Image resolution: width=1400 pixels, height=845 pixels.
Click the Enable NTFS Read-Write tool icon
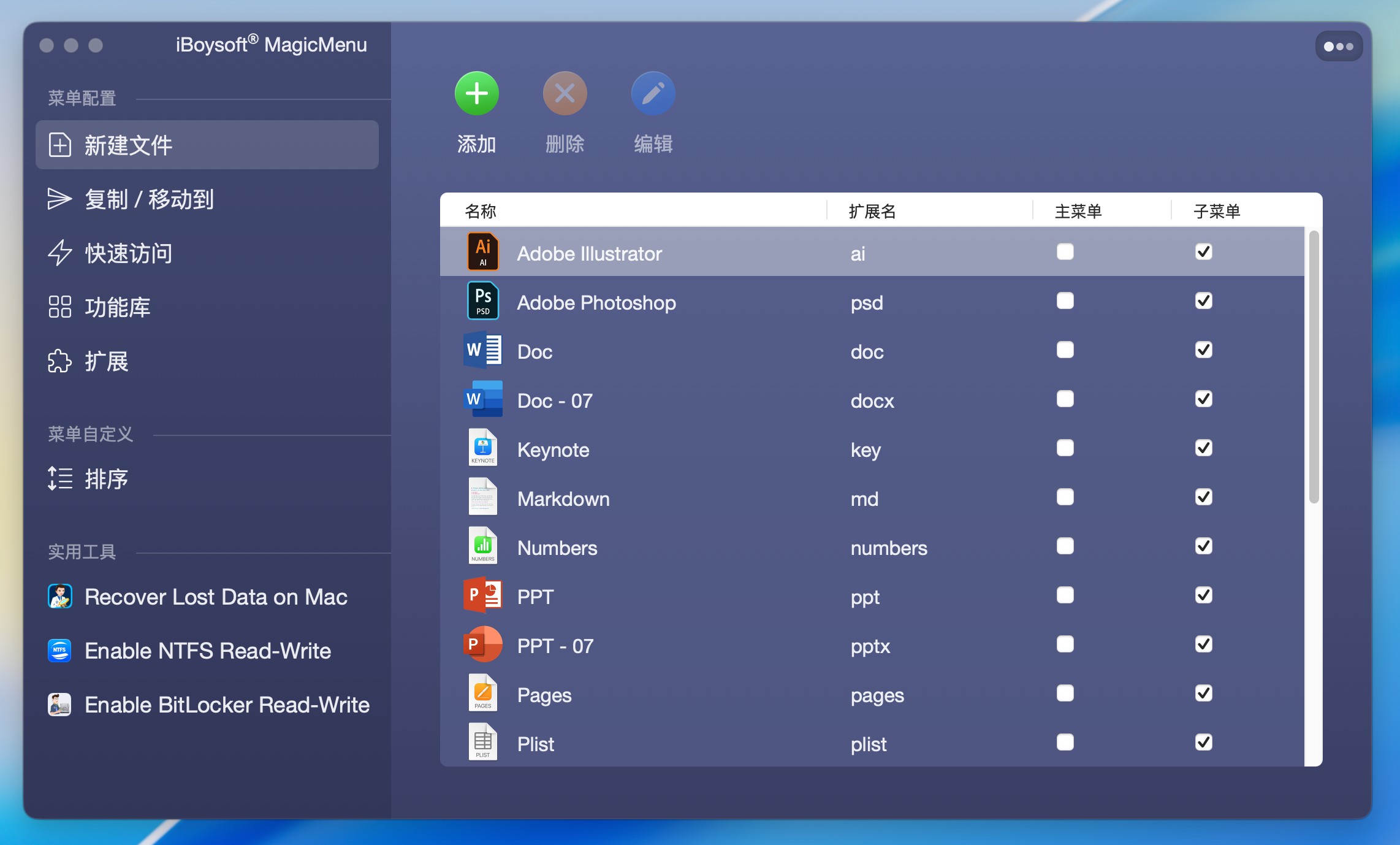[x=60, y=651]
